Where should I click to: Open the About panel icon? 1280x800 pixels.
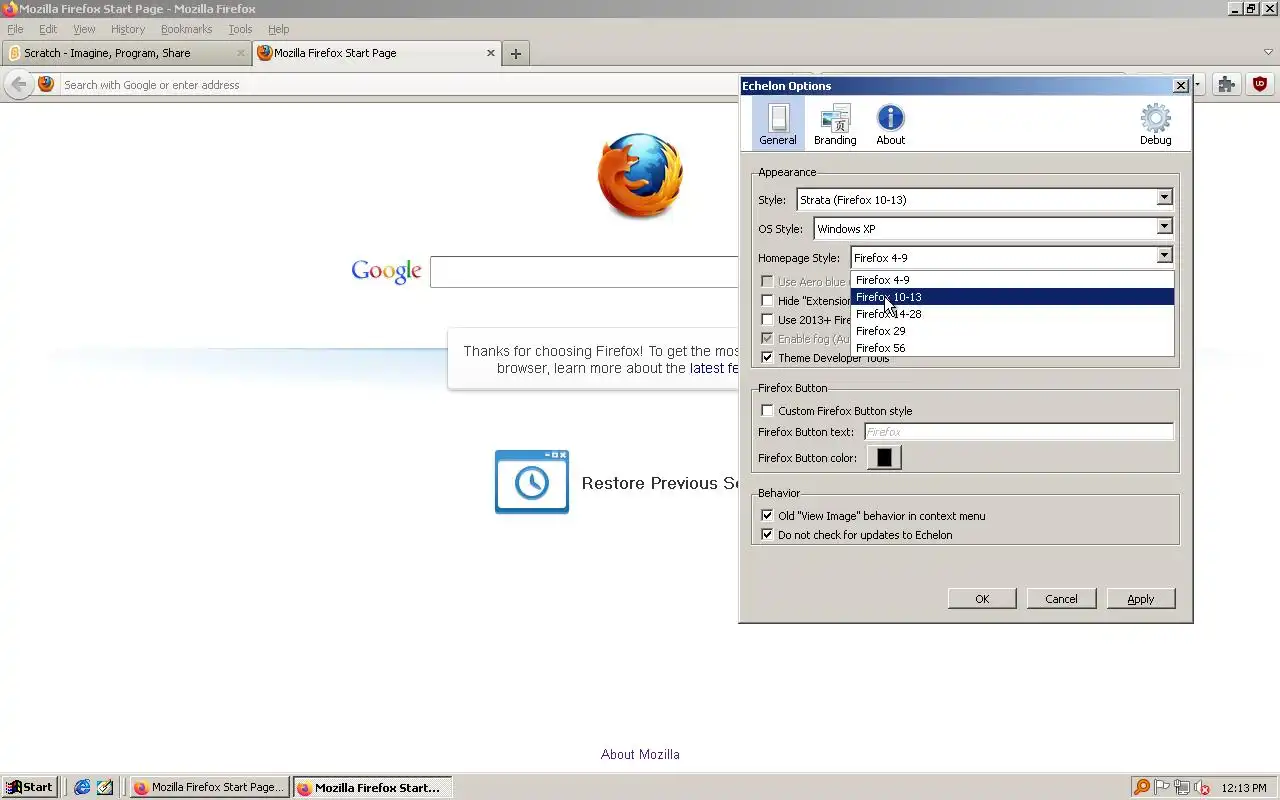coord(890,124)
